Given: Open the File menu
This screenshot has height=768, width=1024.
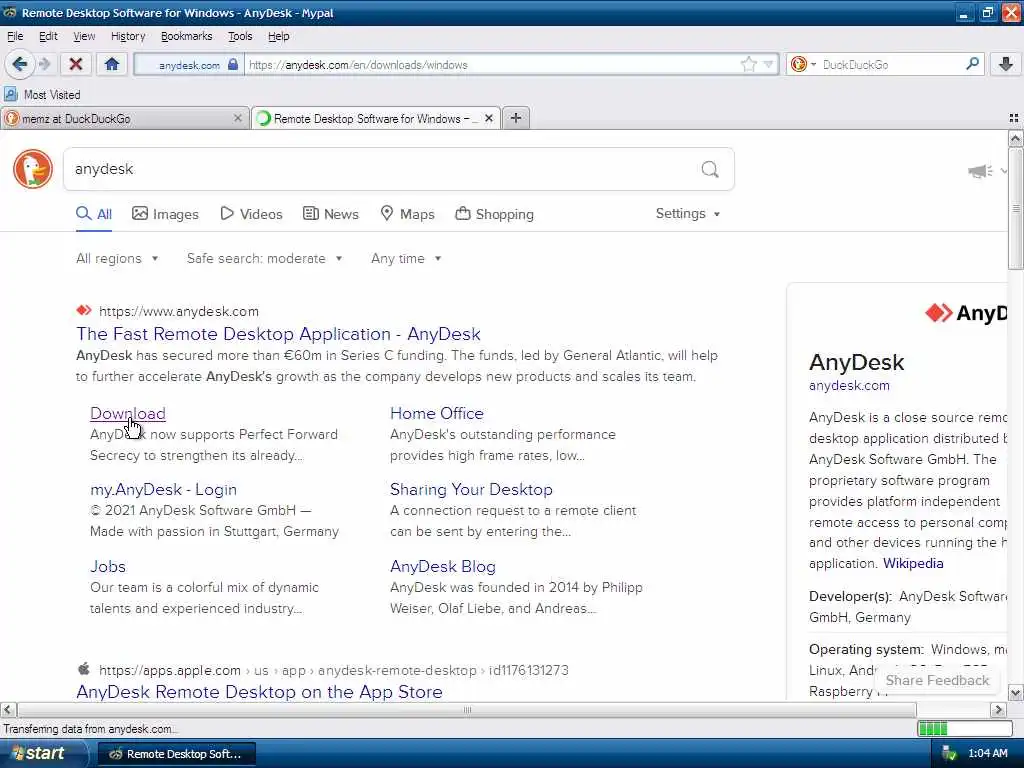Looking at the screenshot, I should point(15,37).
